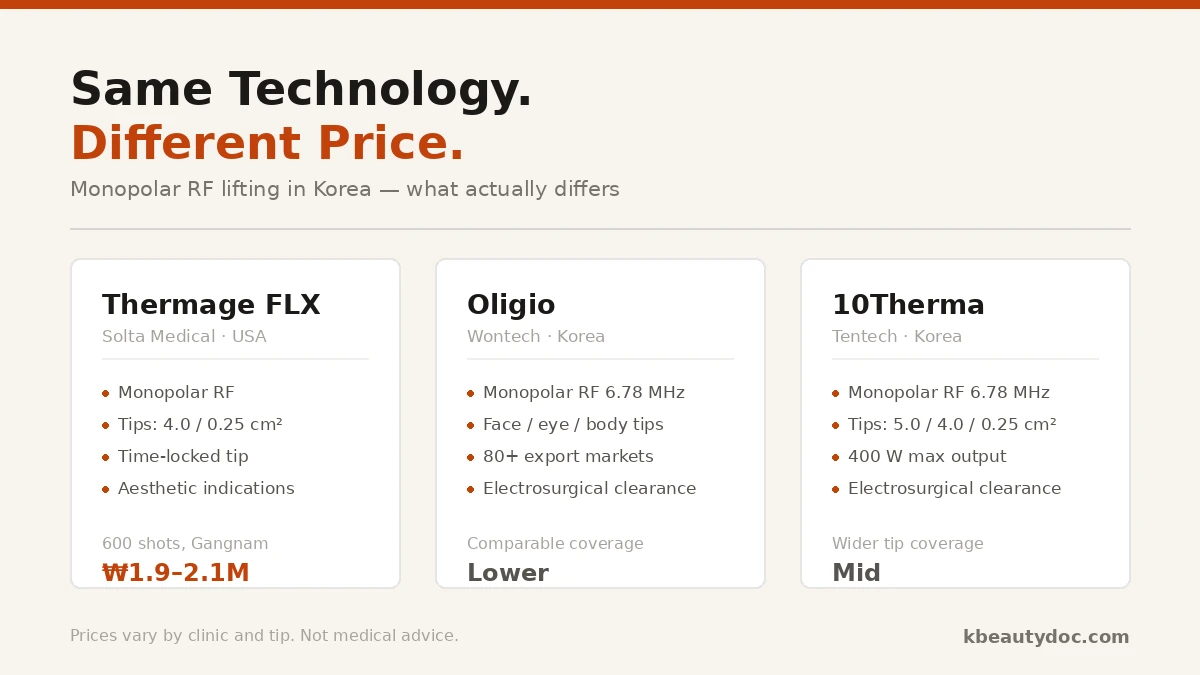
Task: Click the bullet beside Oligio's Electrosurgical clearance
Action: (470, 489)
